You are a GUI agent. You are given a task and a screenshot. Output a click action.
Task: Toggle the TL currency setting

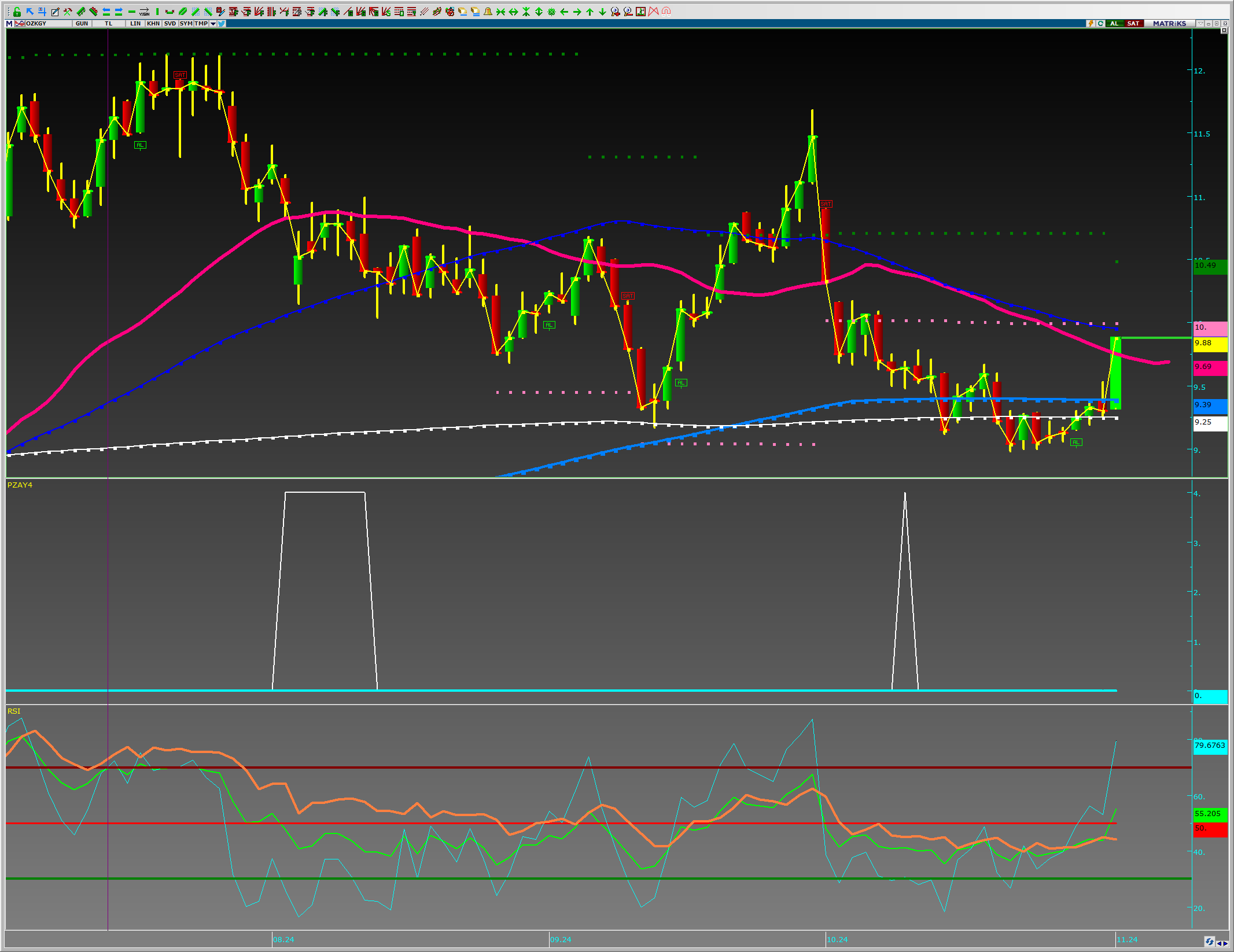pyautogui.click(x=109, y=24)
